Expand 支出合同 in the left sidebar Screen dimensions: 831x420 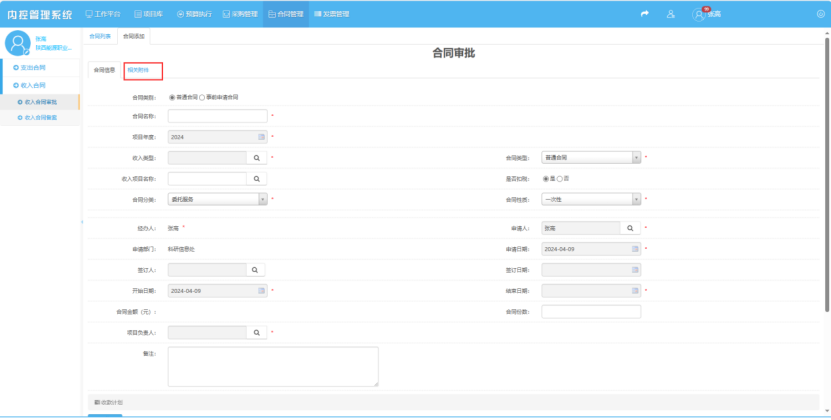click(29, 67)
